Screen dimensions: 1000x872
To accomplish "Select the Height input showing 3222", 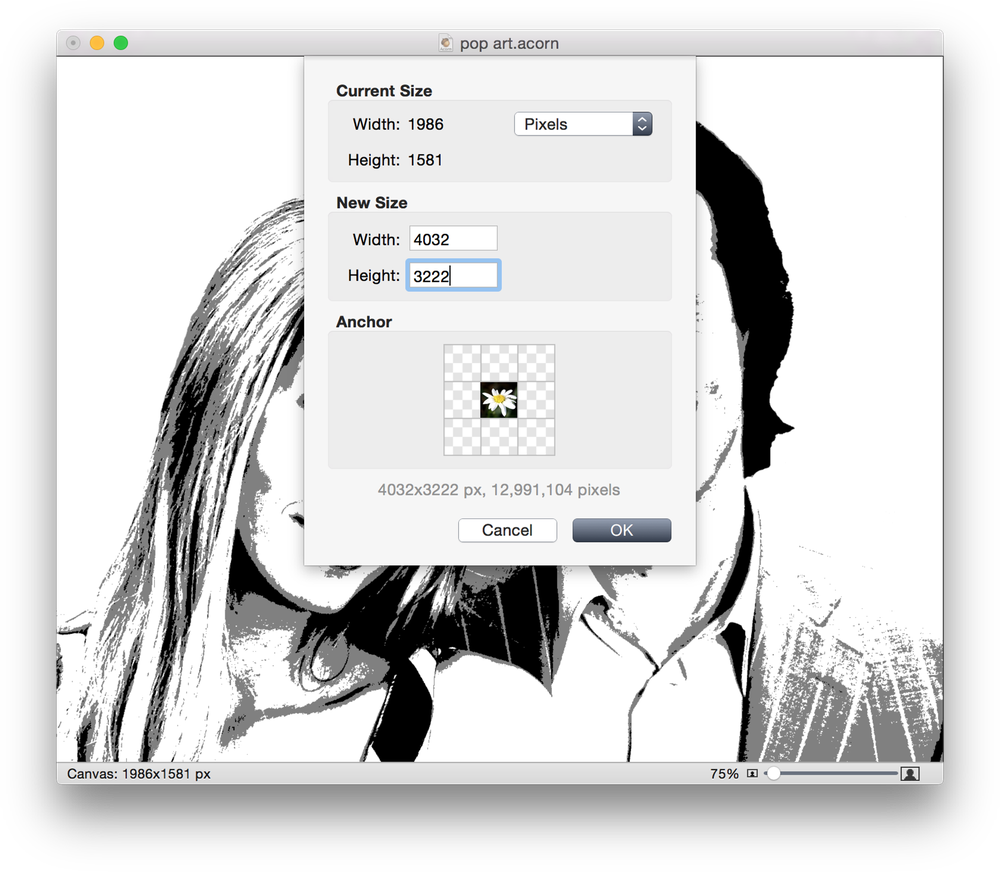I will pyautogui.click(x=453, y=274).
